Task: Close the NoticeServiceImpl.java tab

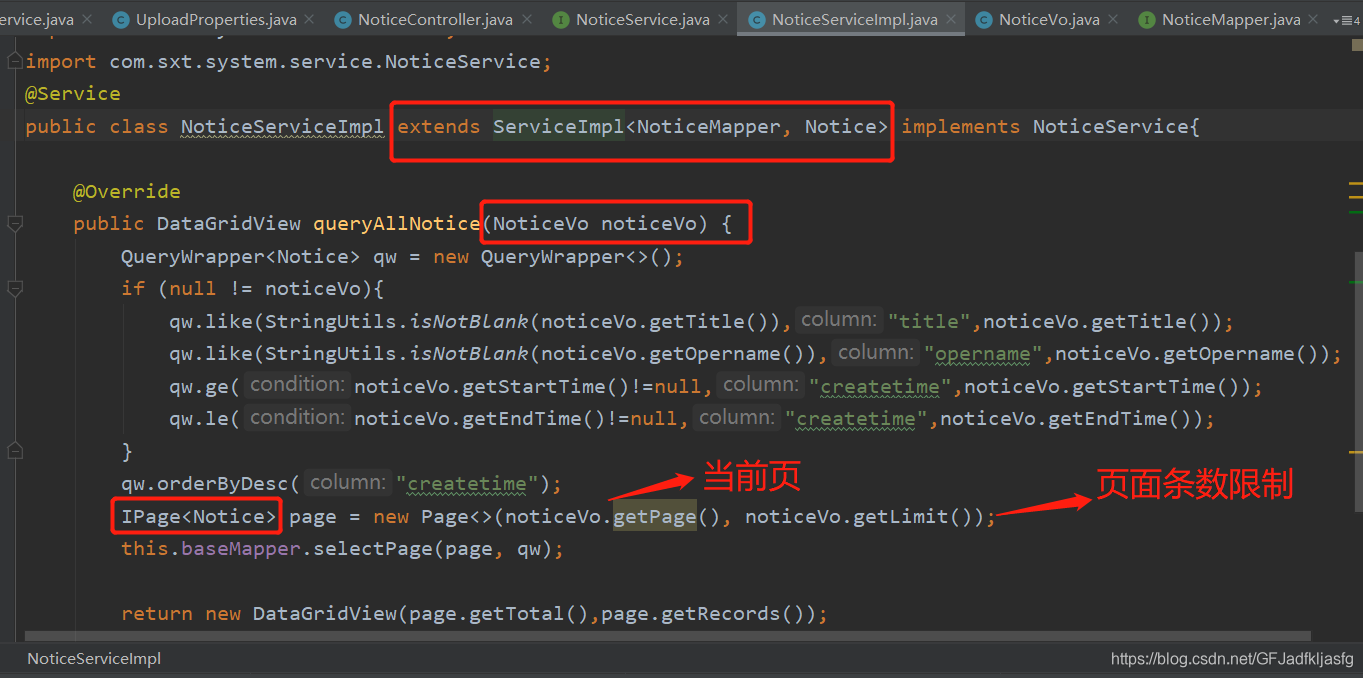Action: point(949,19)
